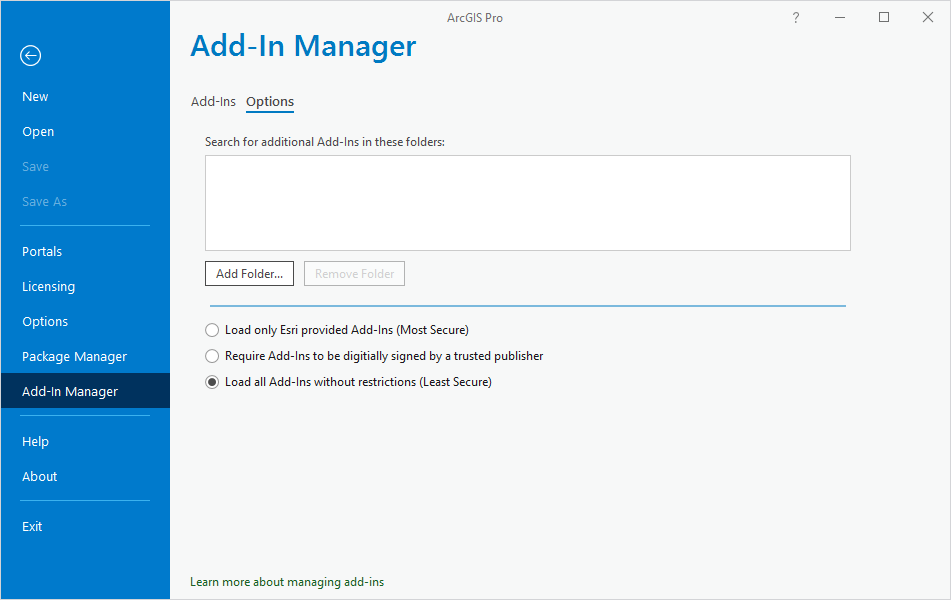Image resolution: width=951 pixels, height=600 pixels.
Task: Open a project via the Open entry
Action: pos(38,131)
